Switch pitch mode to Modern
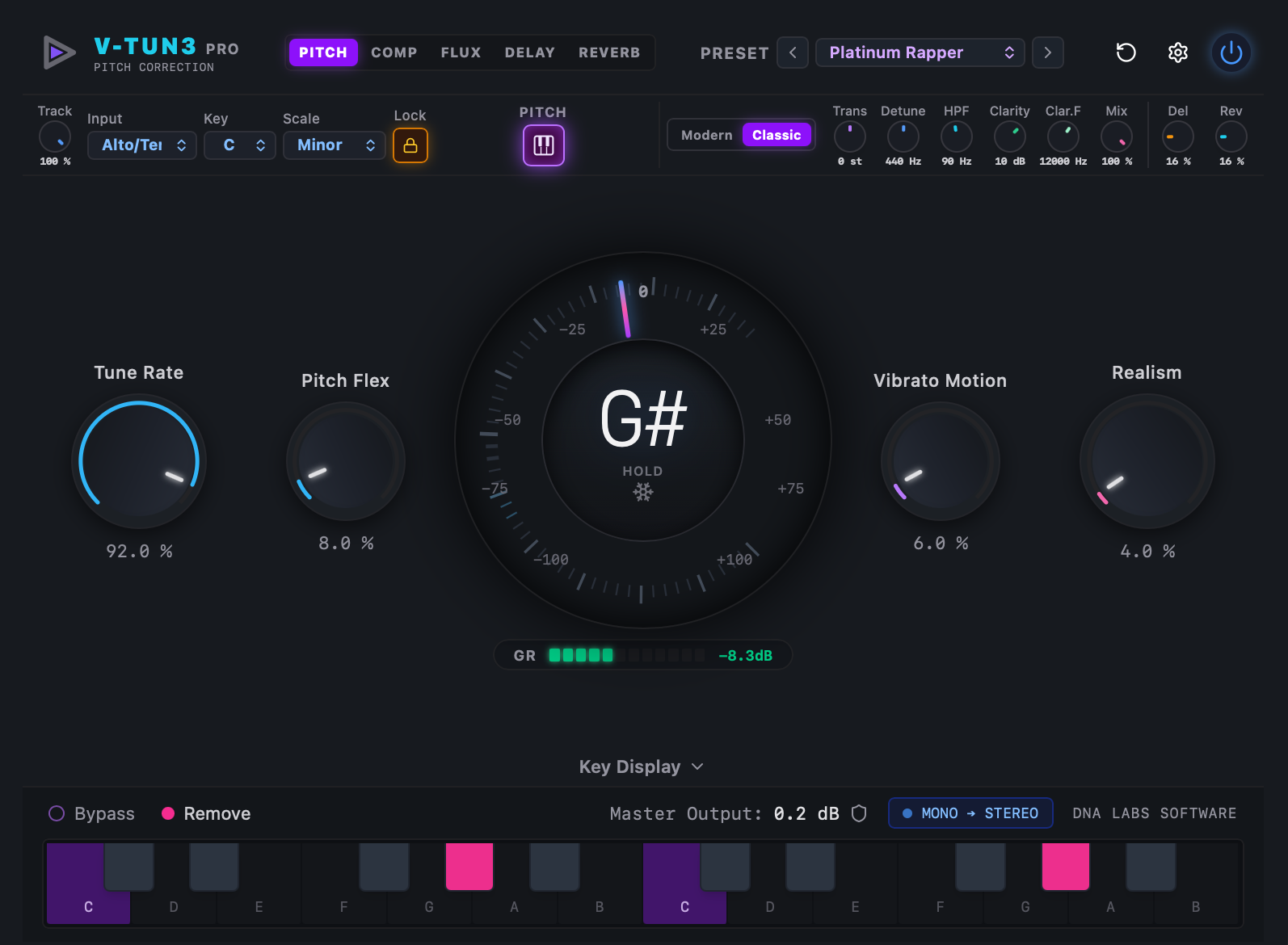The image size is (1288, 945). [x=706, y=135]
